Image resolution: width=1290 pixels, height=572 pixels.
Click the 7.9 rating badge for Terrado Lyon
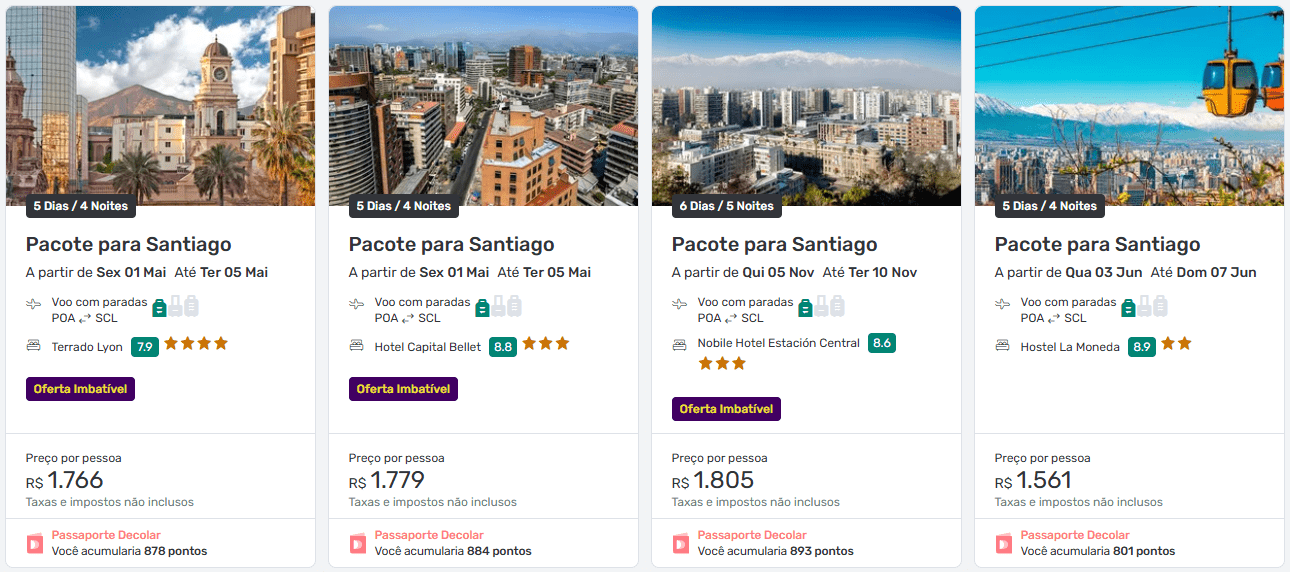145,347
